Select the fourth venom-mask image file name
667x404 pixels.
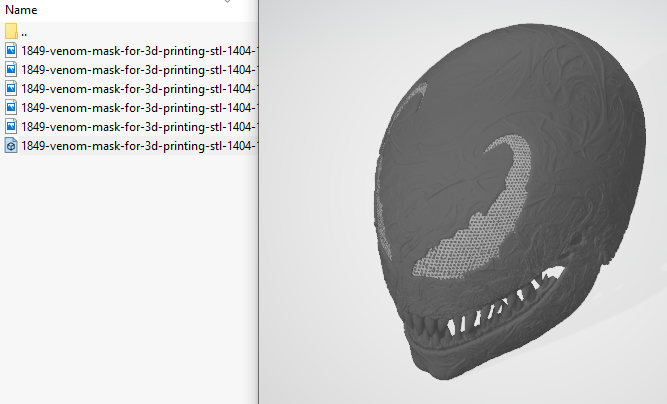coord(139,108)
